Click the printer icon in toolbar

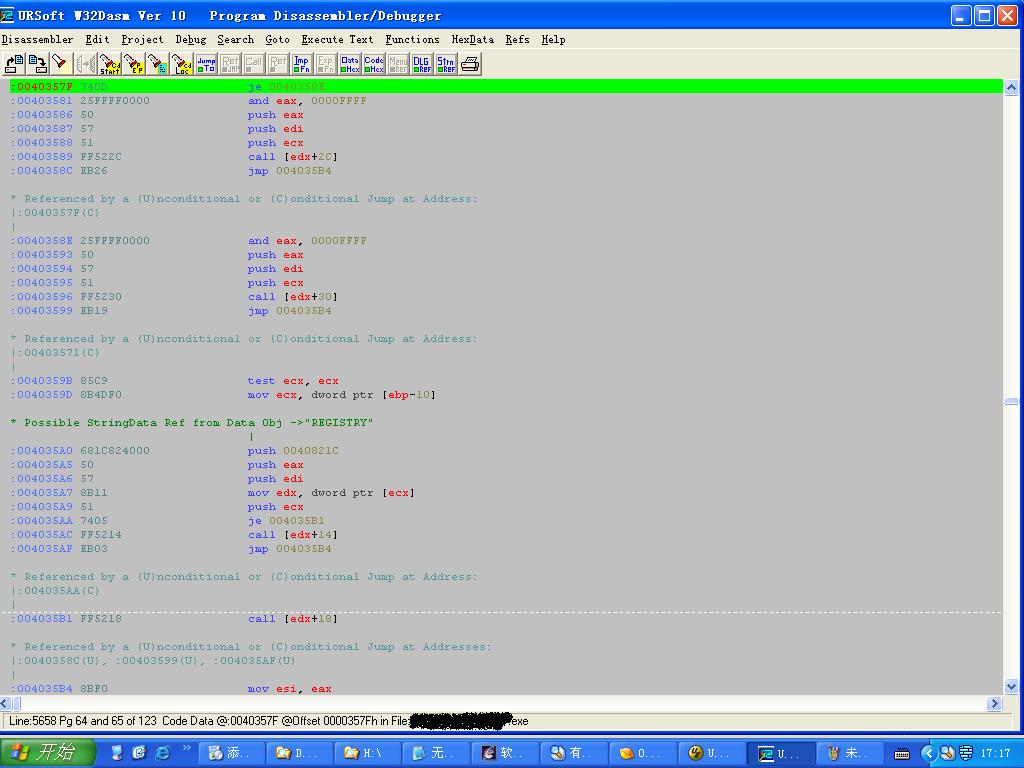(x=470, y=63)
